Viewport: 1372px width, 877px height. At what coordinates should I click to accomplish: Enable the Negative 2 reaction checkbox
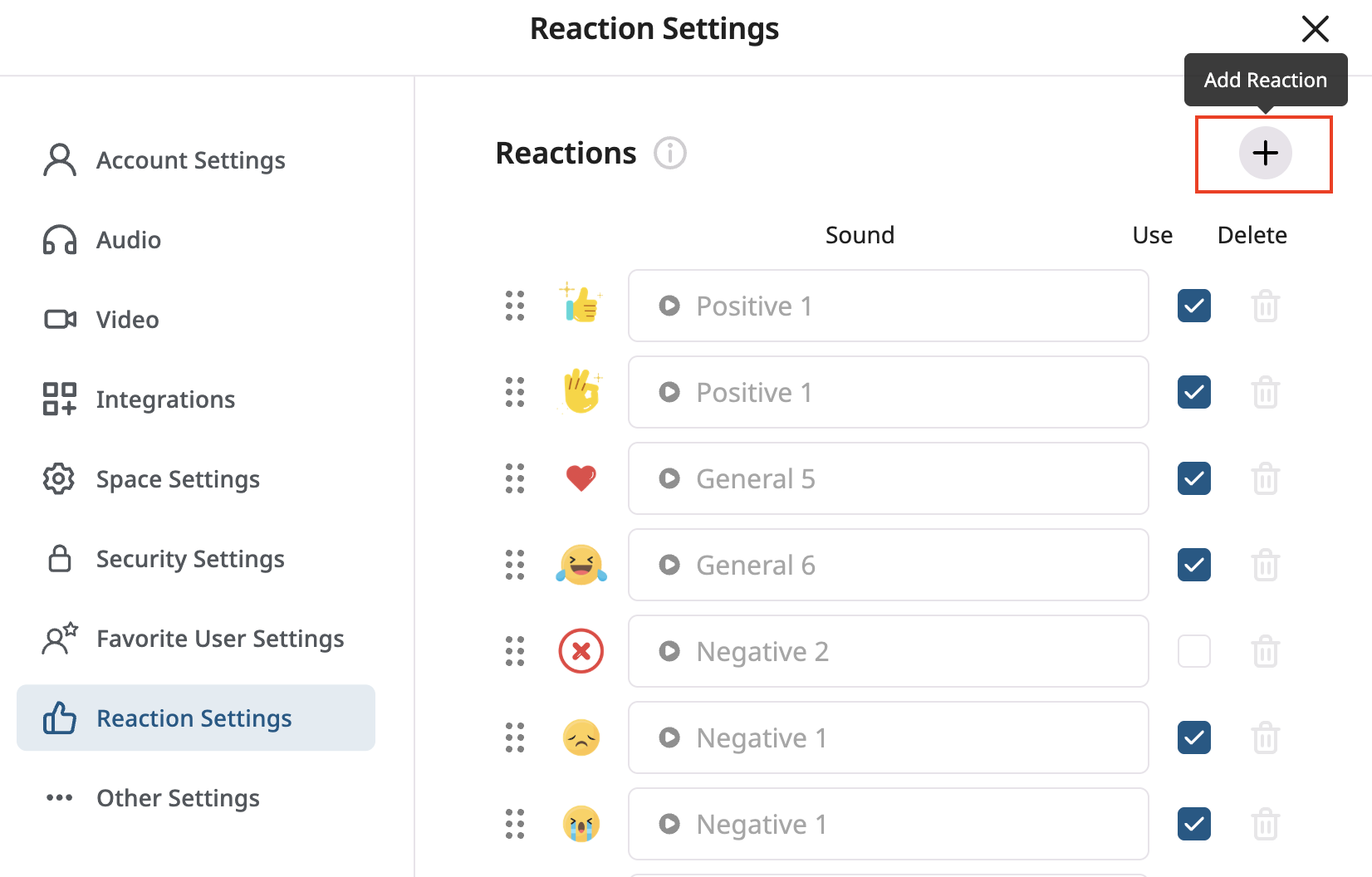(x=1193, y=651)
